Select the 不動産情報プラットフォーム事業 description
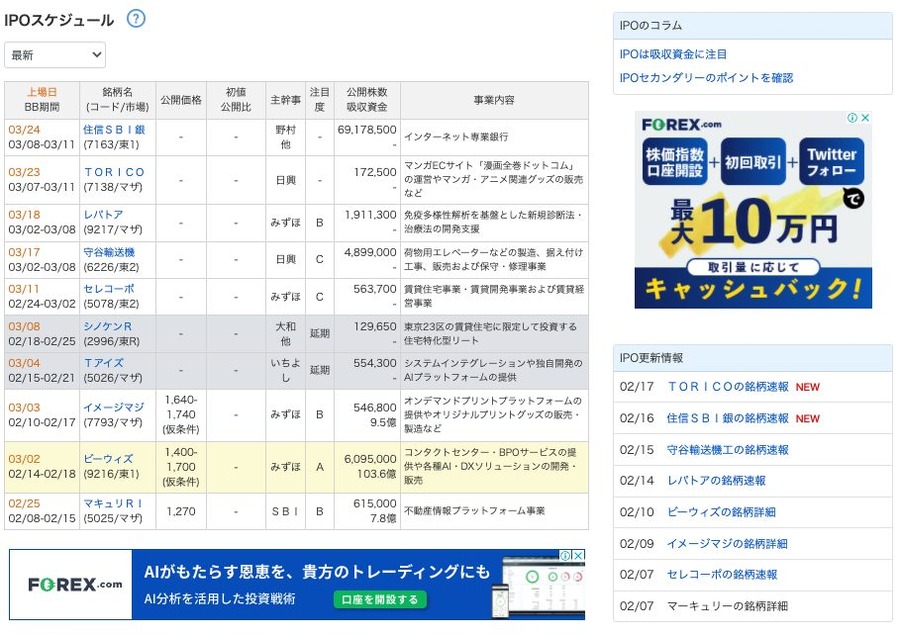Image resolution: width=900 pixels, height=636 pixels. click(x=475, y=511)
